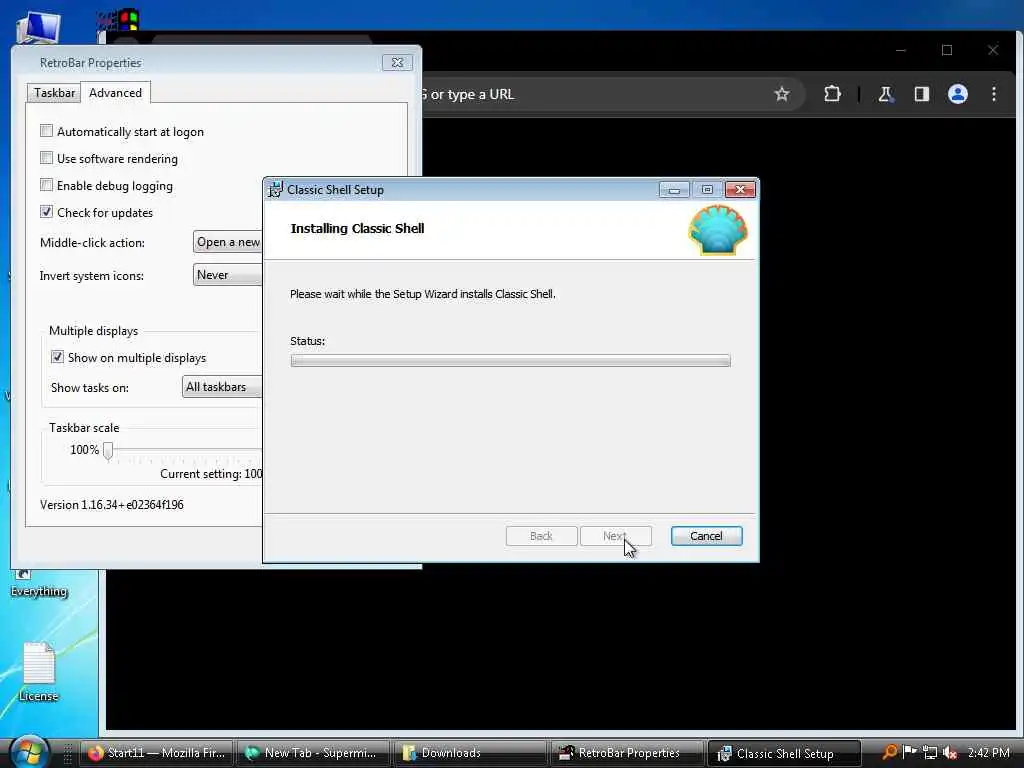The height and width of the screenshot is (768, 1024).
Task: Open browser extensions puzzle icon
Action: point(832,94)
